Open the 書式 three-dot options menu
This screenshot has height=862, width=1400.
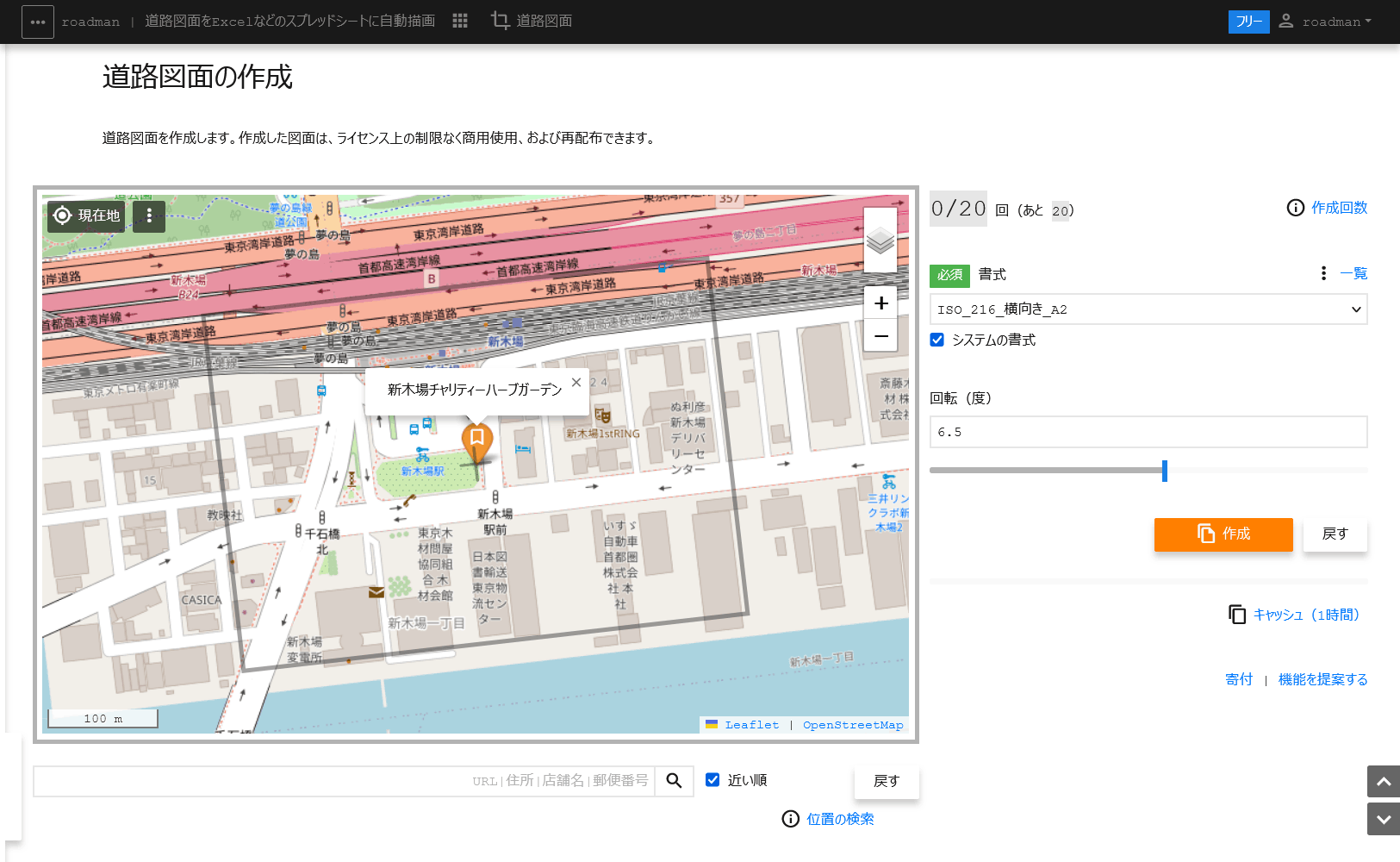tap(1323, 273)
